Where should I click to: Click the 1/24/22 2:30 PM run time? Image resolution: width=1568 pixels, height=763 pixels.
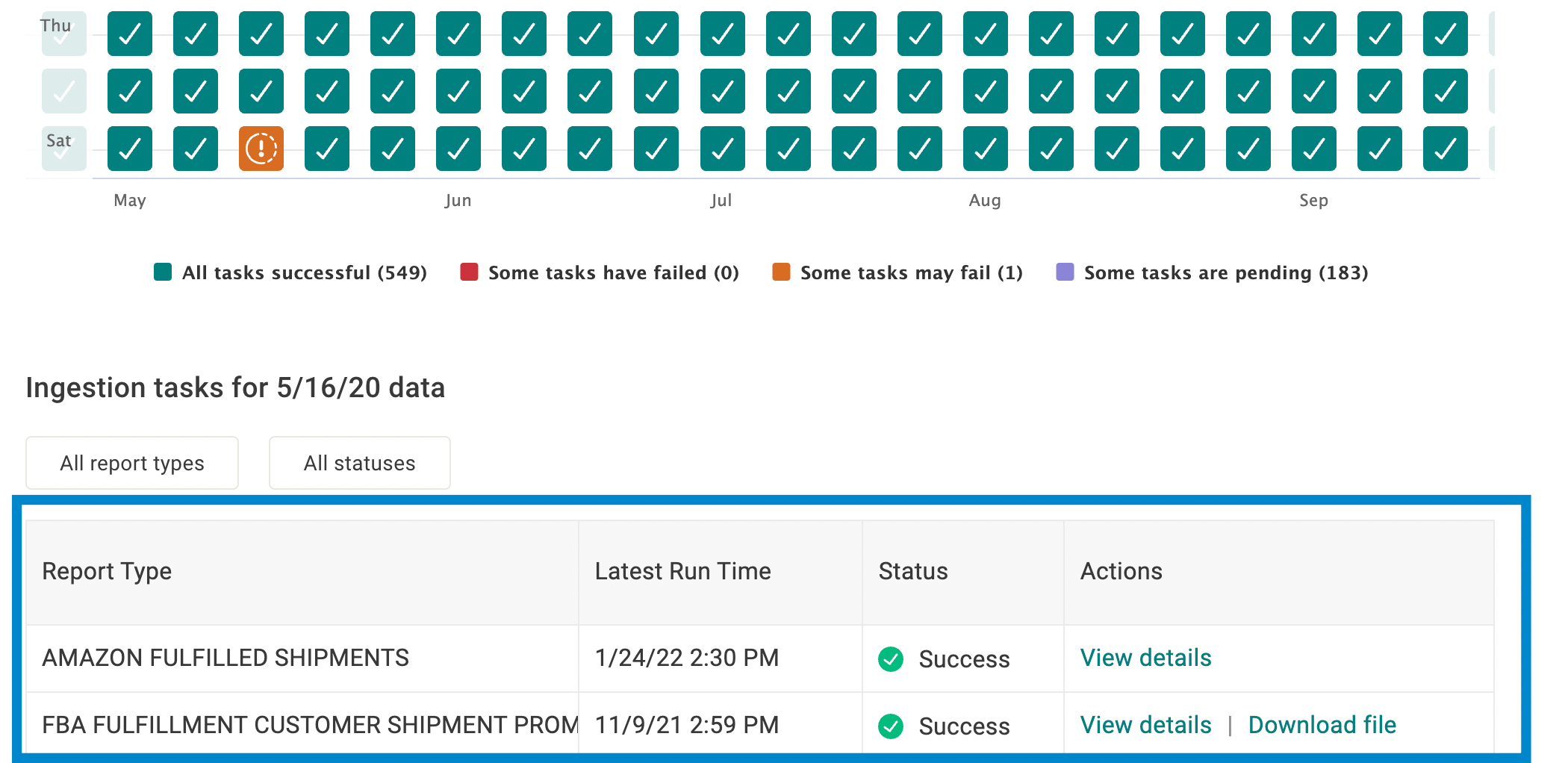(687, 658)
